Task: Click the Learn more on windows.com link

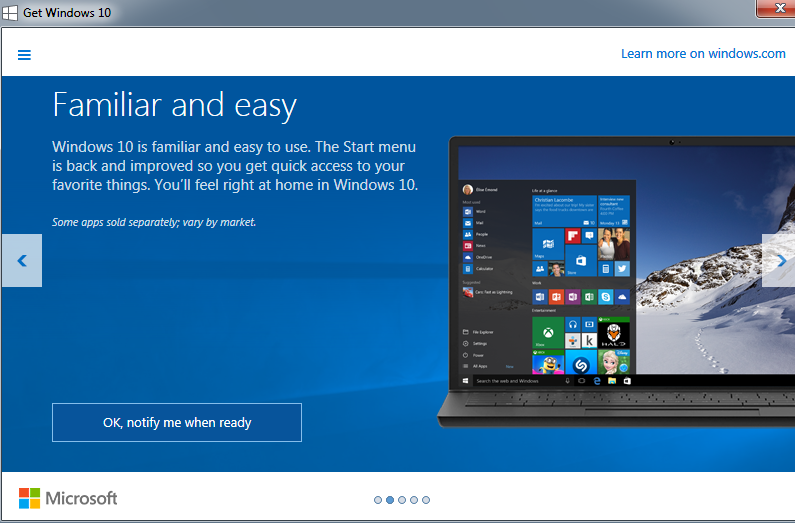Action: (703, 54)
